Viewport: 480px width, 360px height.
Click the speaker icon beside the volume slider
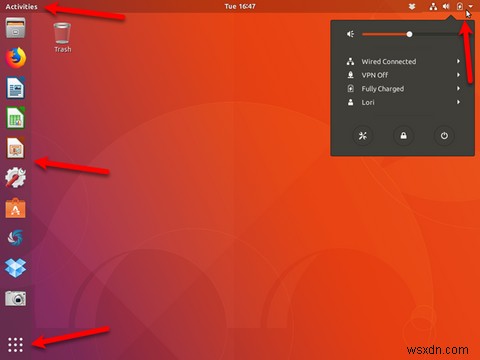tap(350, 34)
